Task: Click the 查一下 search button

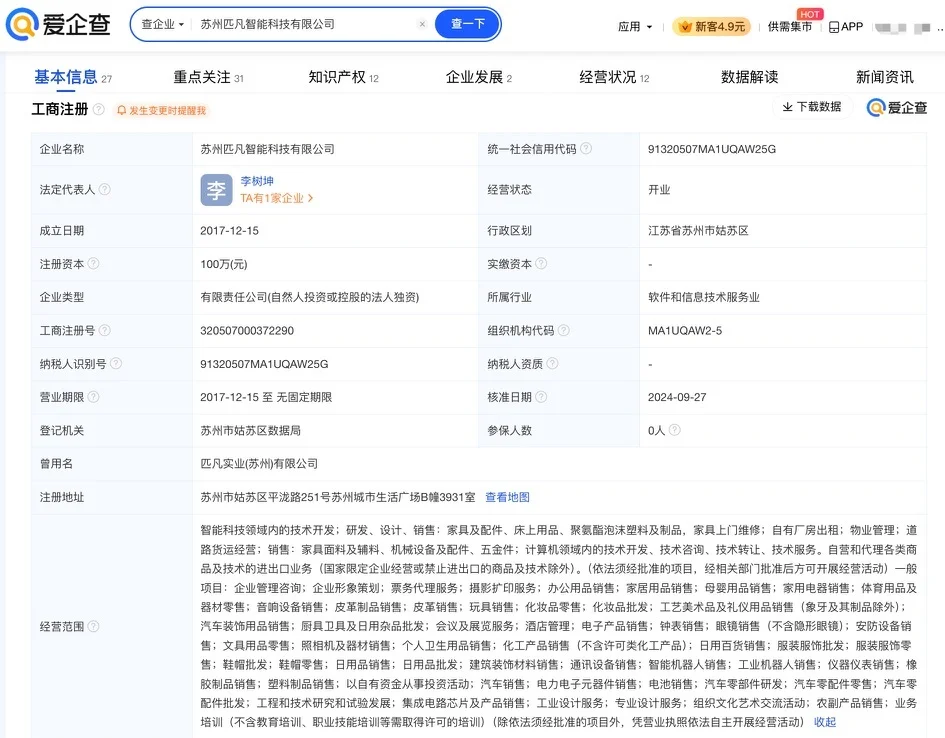Action: (x=468, y=24)
